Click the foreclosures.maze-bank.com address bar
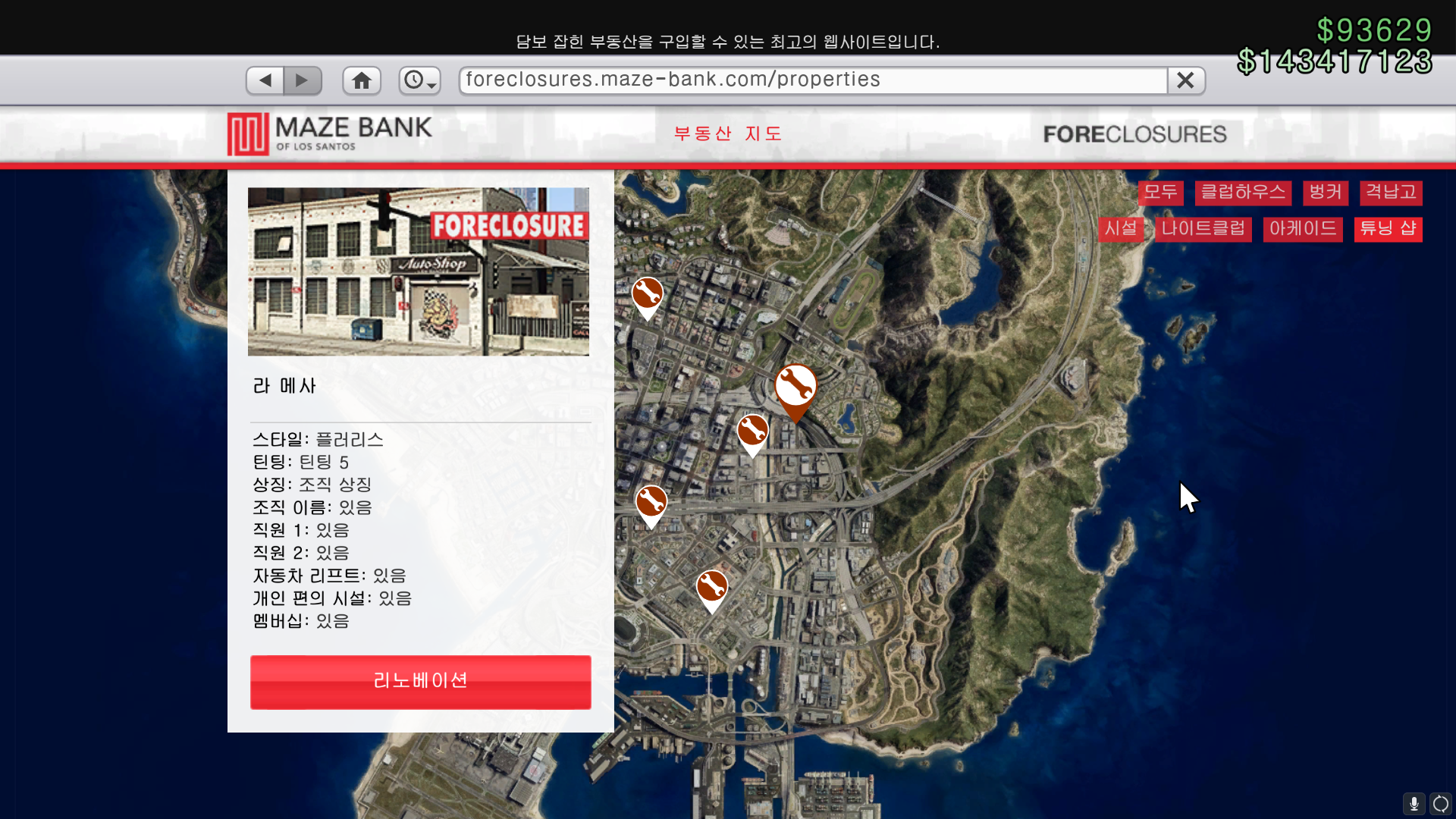The height and width of the screenshot is (819, 1456). tap(811, 80)
